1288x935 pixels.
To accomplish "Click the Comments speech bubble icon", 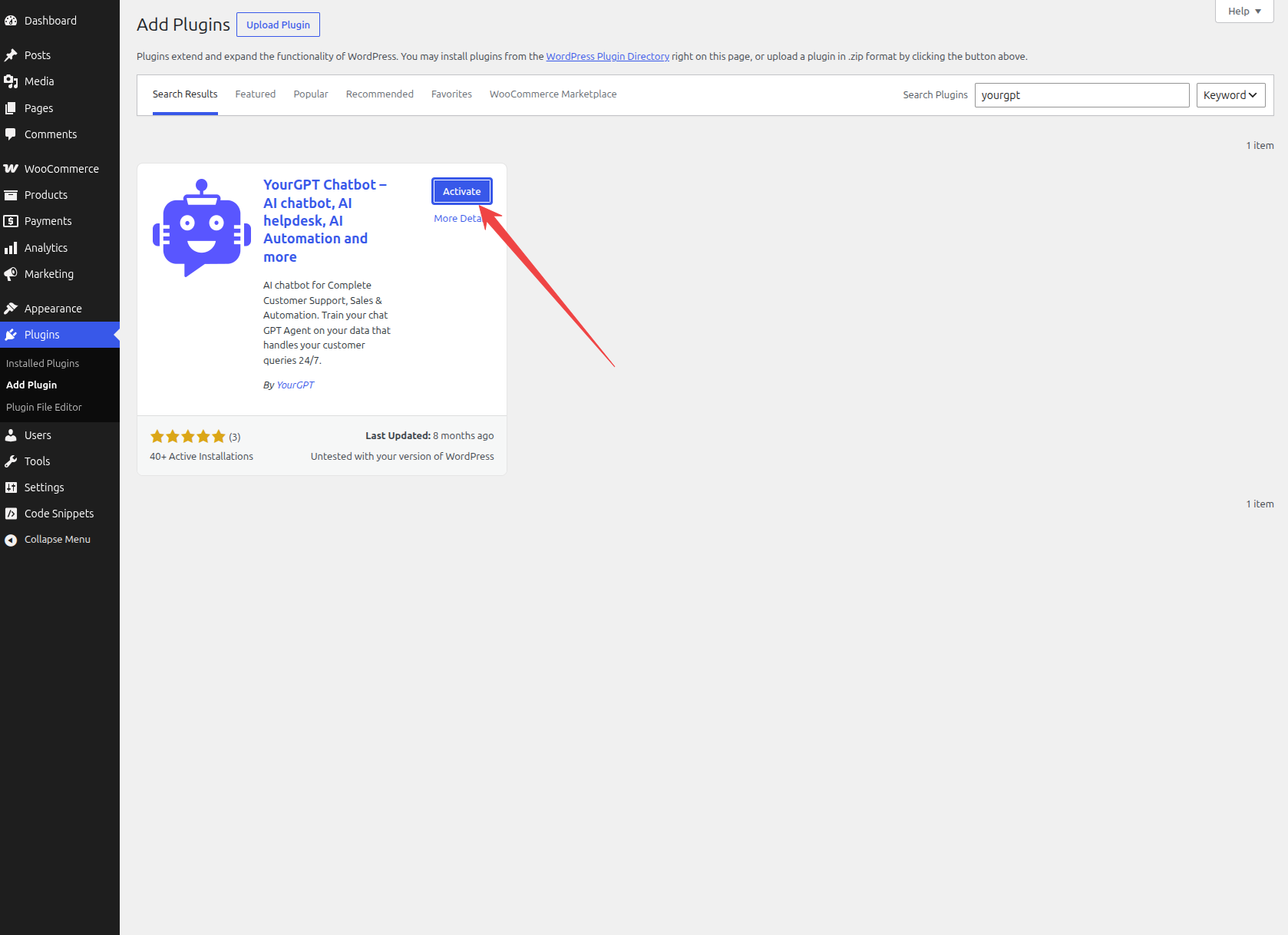I will click(x=11, y=134).
